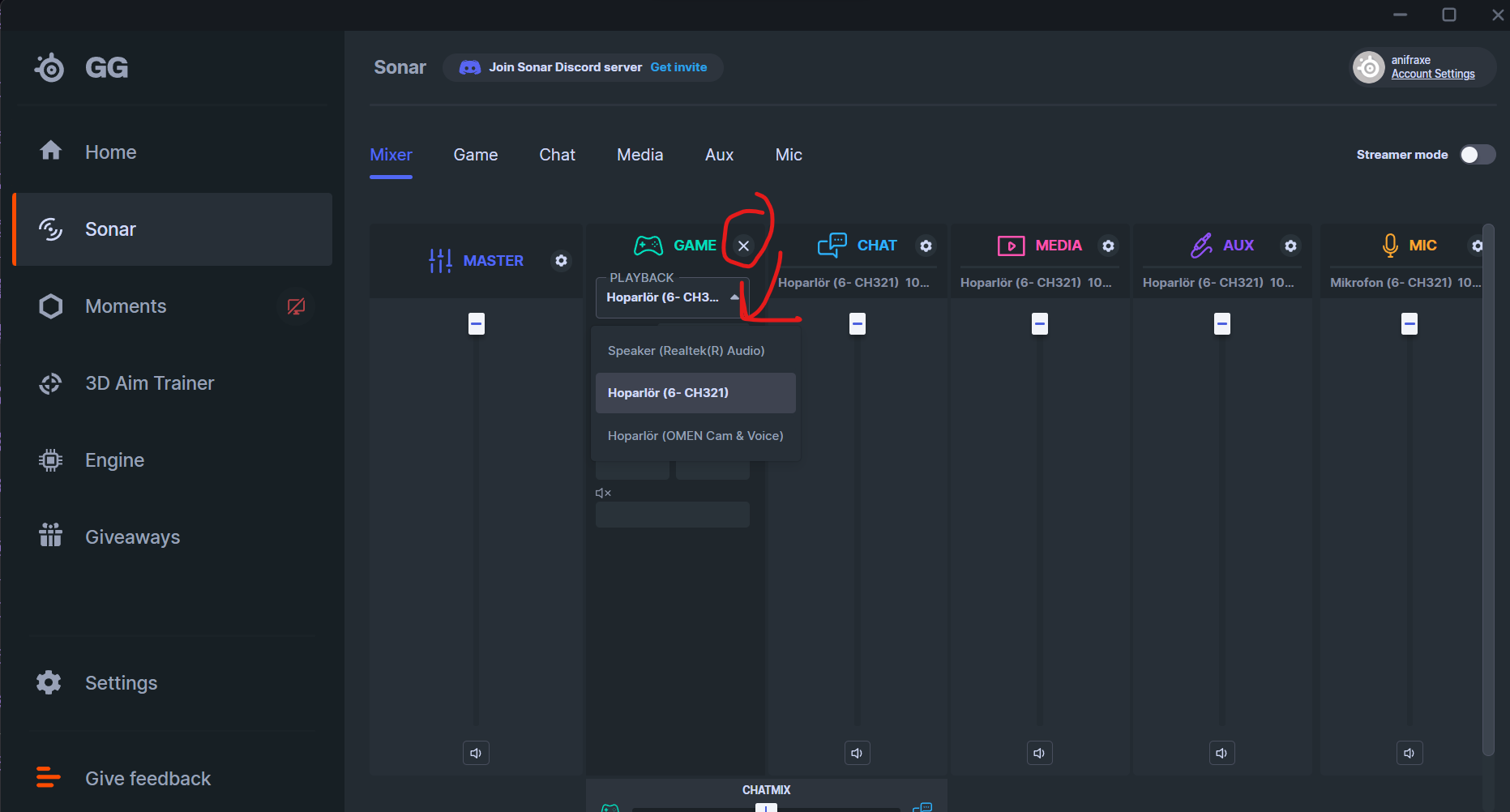Open the Master channel gear settings

click(561, 261)
